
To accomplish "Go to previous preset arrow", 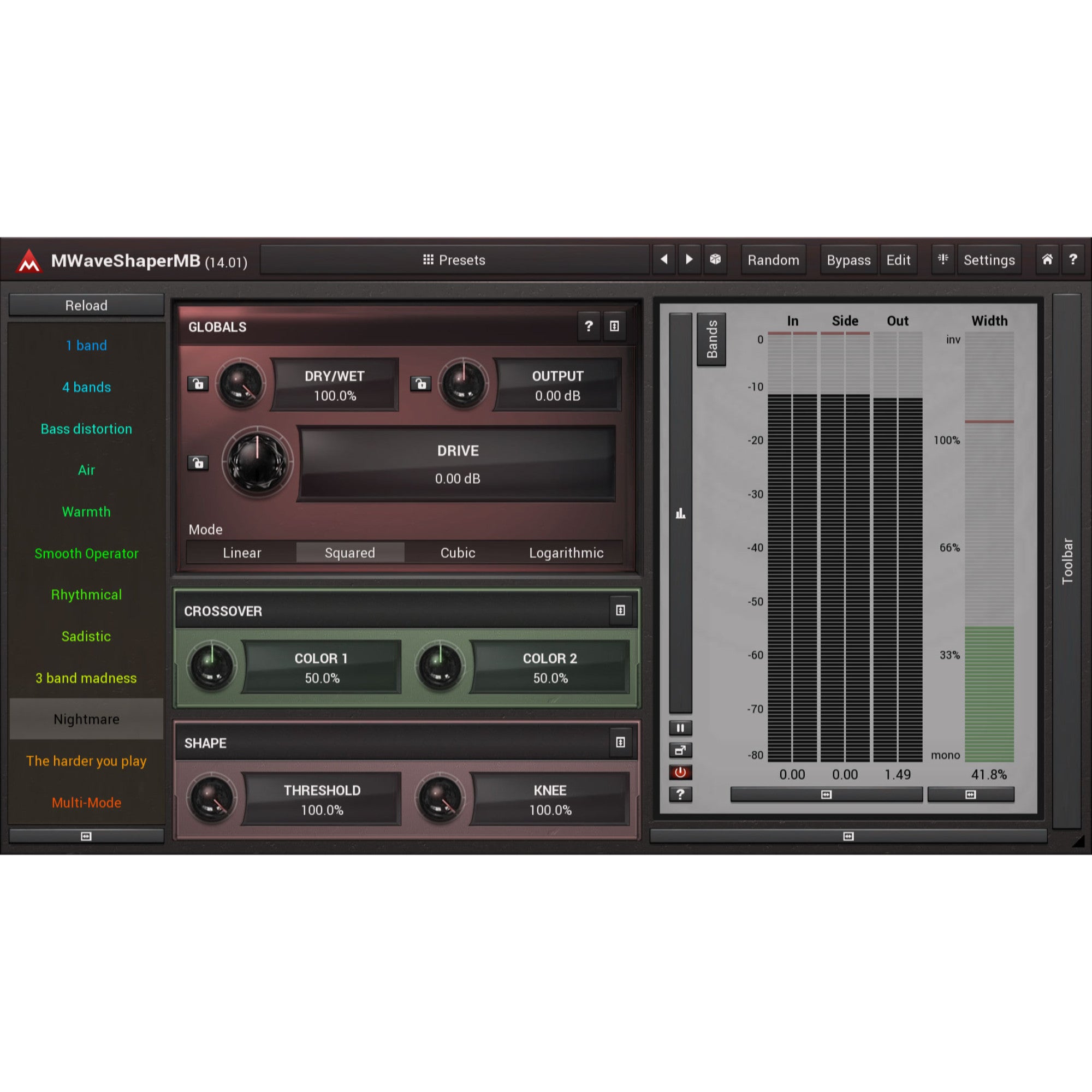I will tap(663, 259).
